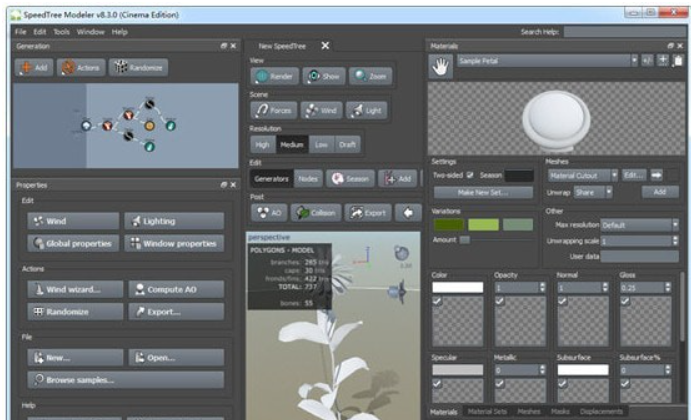
Task: Toggle the Metallic map checkbox
Action: click(499, 384)
